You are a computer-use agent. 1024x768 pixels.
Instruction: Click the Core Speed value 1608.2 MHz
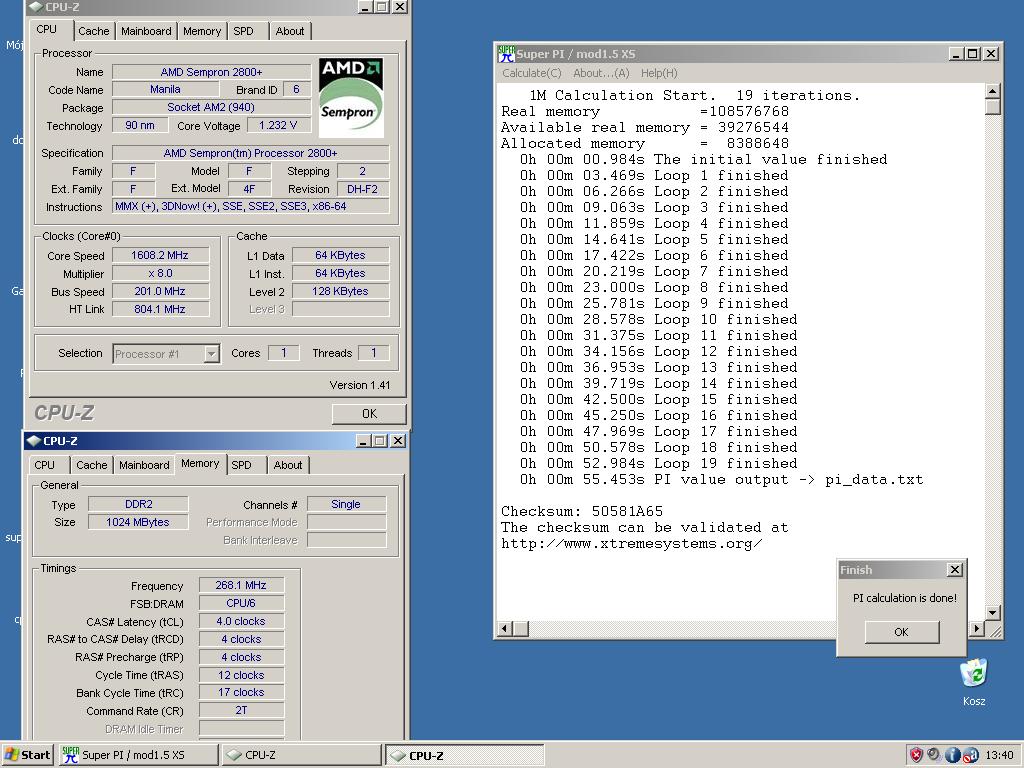click(x=161, y=255)
